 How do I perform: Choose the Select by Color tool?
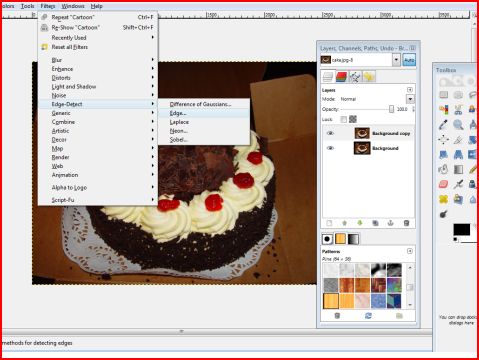(x=443, y=110)
